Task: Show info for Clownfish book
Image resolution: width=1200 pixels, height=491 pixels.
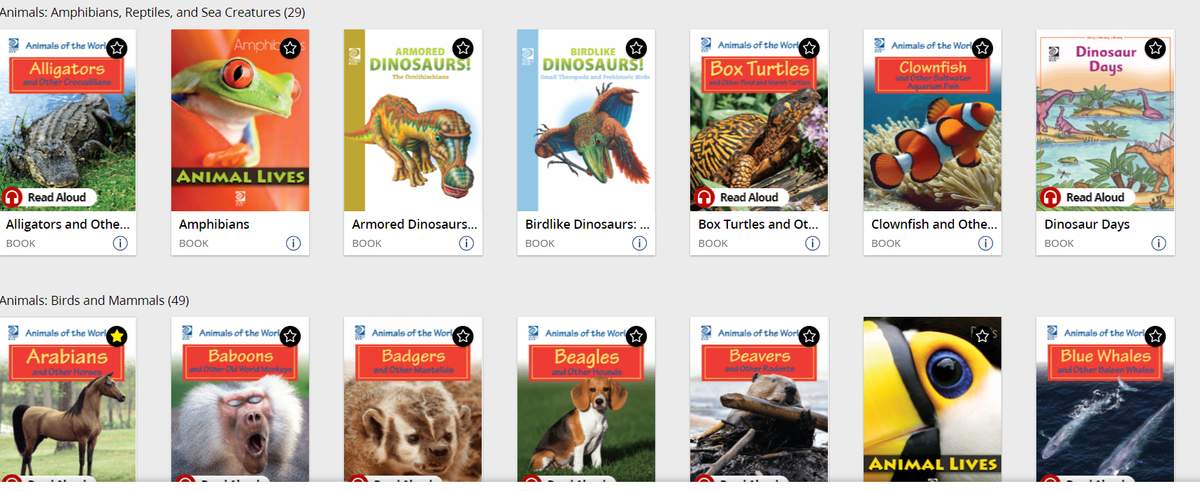Action: click(985, 243)
